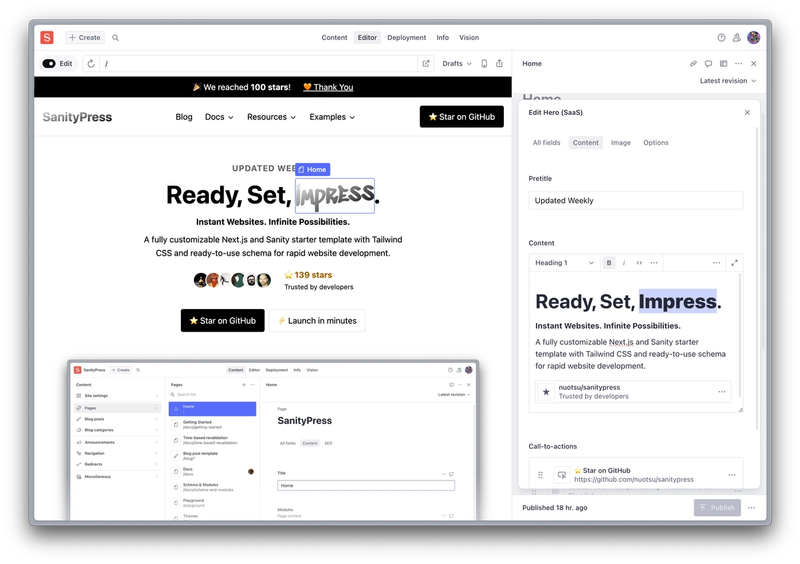Screen dimensions: 800x564
Task: Click the Create button
Action: click(85, 38)
